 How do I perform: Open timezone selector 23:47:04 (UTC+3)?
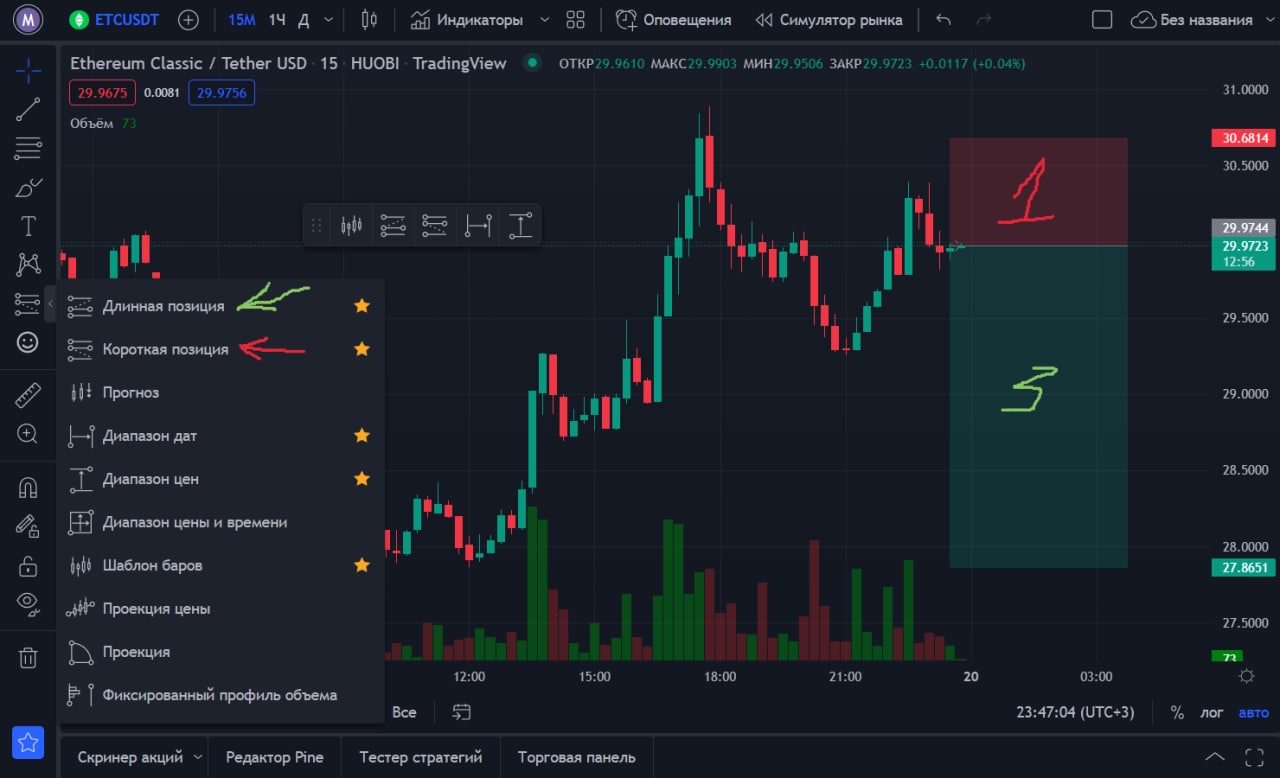[1073, 713]
